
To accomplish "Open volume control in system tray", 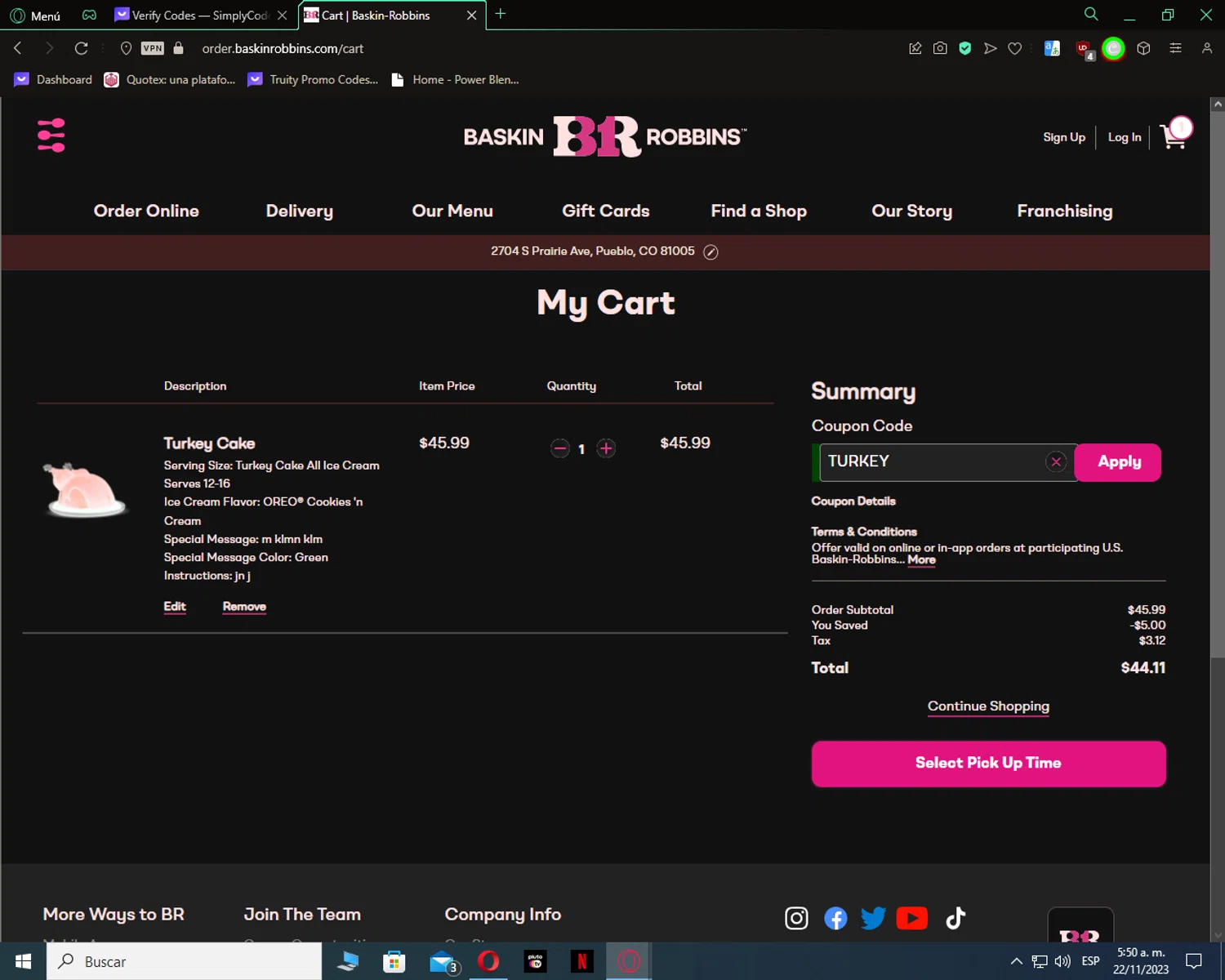I will [x=1062, y=961].
